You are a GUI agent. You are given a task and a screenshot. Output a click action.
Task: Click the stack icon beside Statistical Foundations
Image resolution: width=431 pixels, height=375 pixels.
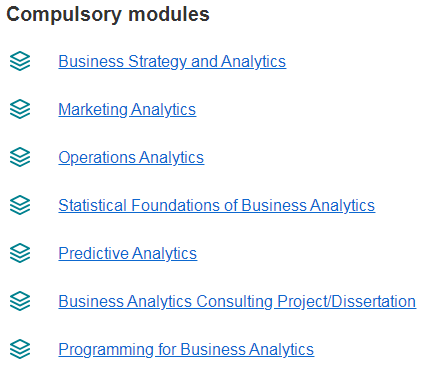[x=20, y=205]
